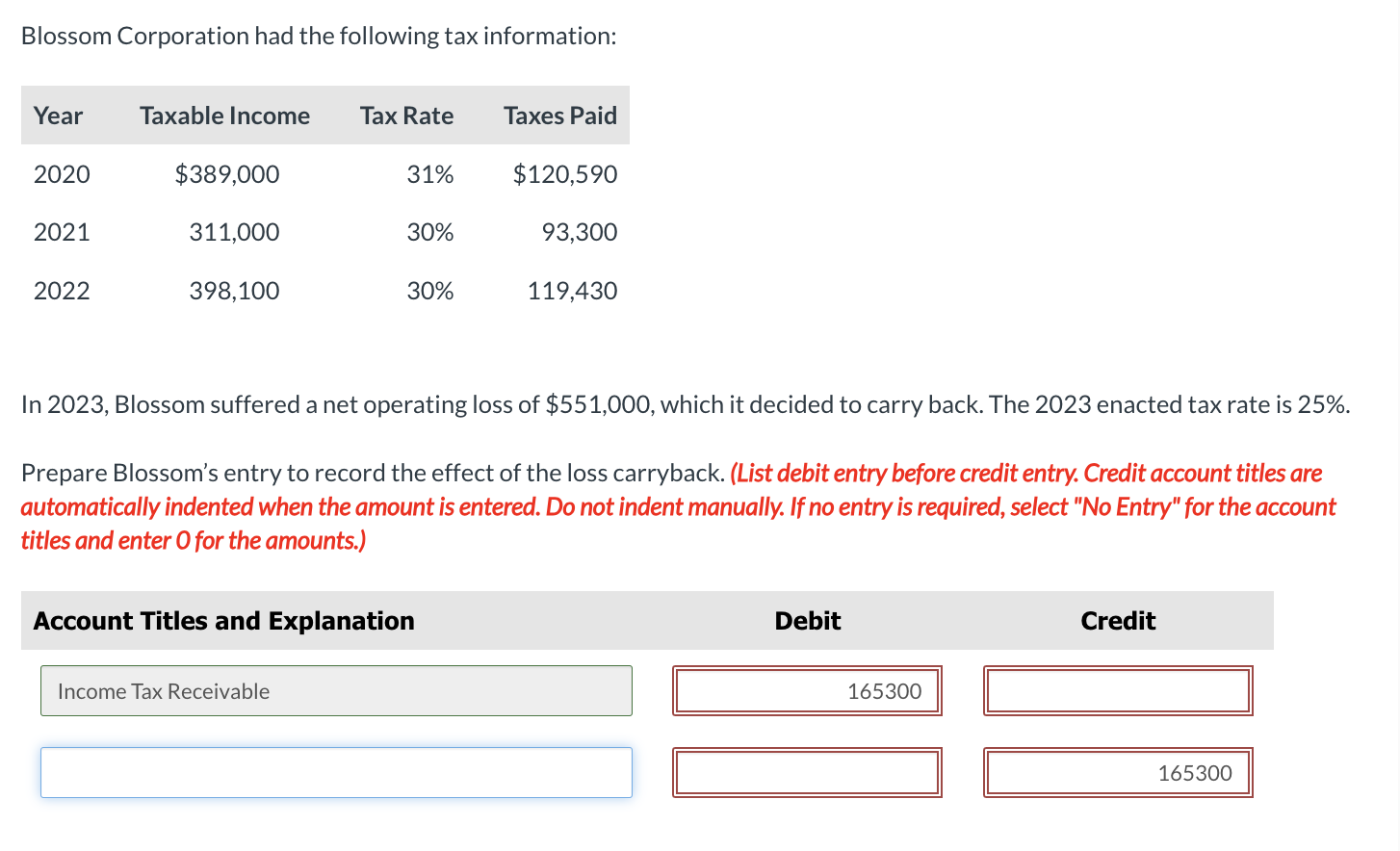Open the blank second account title selector
The width and height of the screenshot is (1400, 851).
click(x=335, y=772)
